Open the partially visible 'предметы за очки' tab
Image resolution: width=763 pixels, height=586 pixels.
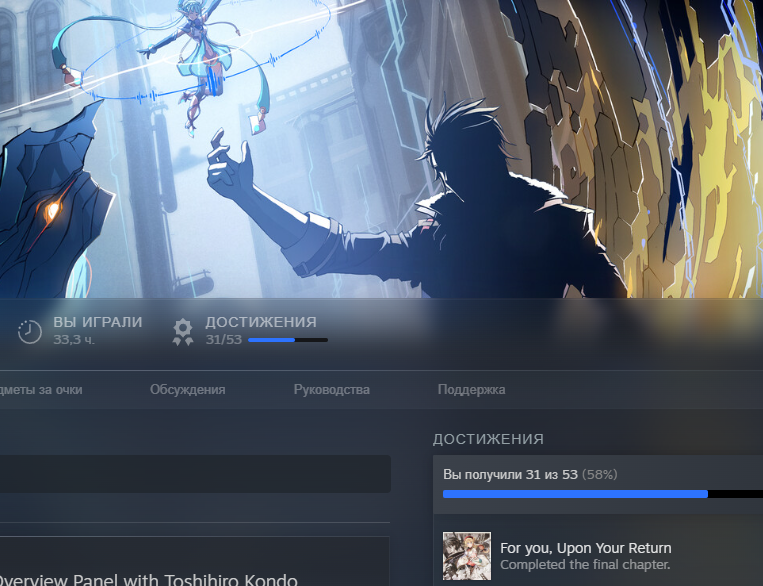(41, 389)
